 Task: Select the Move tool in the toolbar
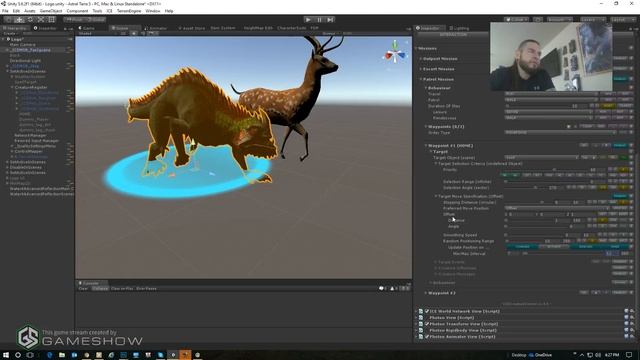tap(19, 19)
